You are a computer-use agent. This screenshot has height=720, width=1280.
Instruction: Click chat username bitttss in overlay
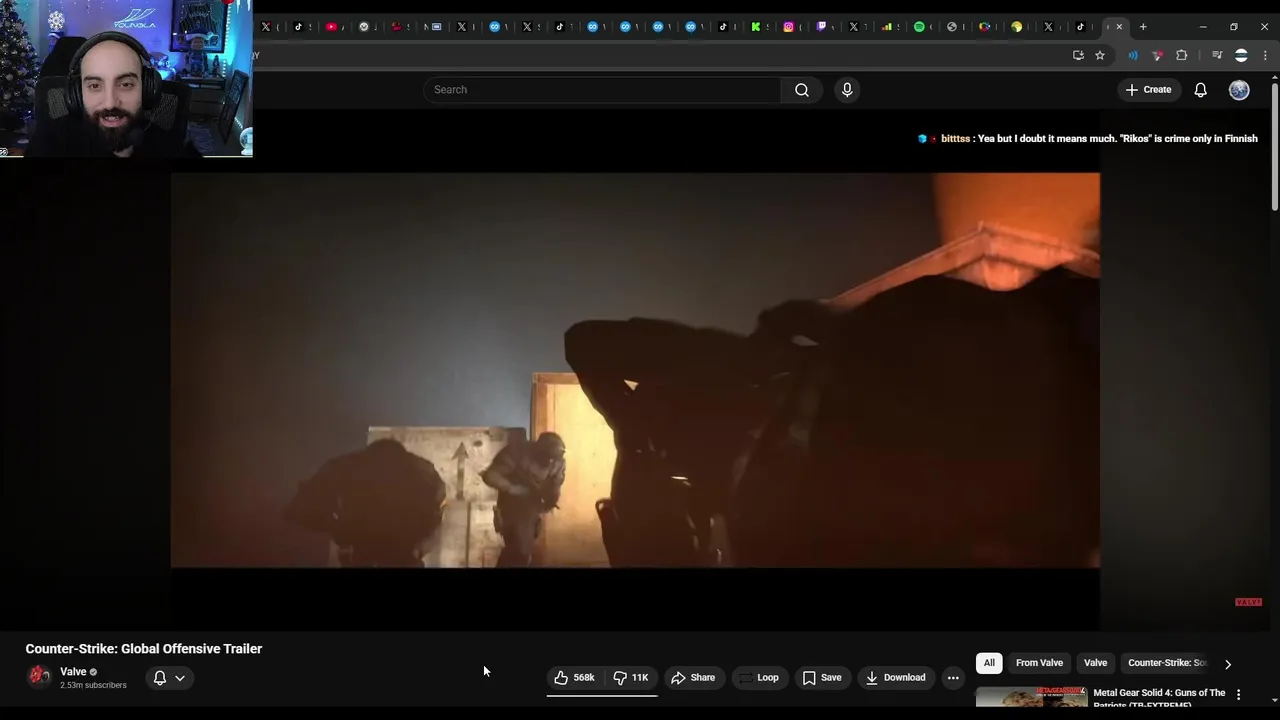point(955,139)
